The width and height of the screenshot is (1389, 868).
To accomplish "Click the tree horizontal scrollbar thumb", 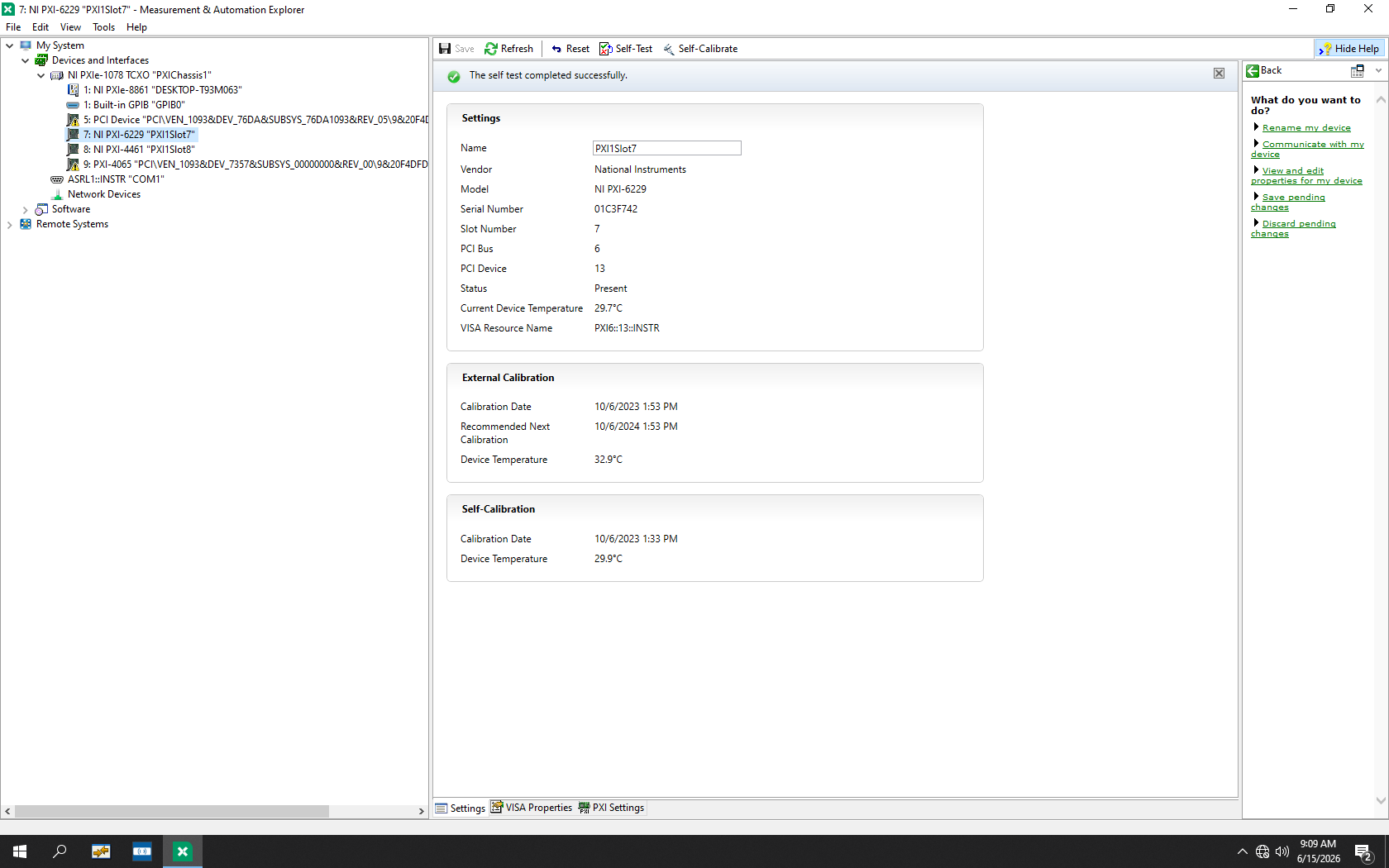I will pyautogui.click(x=171, y=812).
